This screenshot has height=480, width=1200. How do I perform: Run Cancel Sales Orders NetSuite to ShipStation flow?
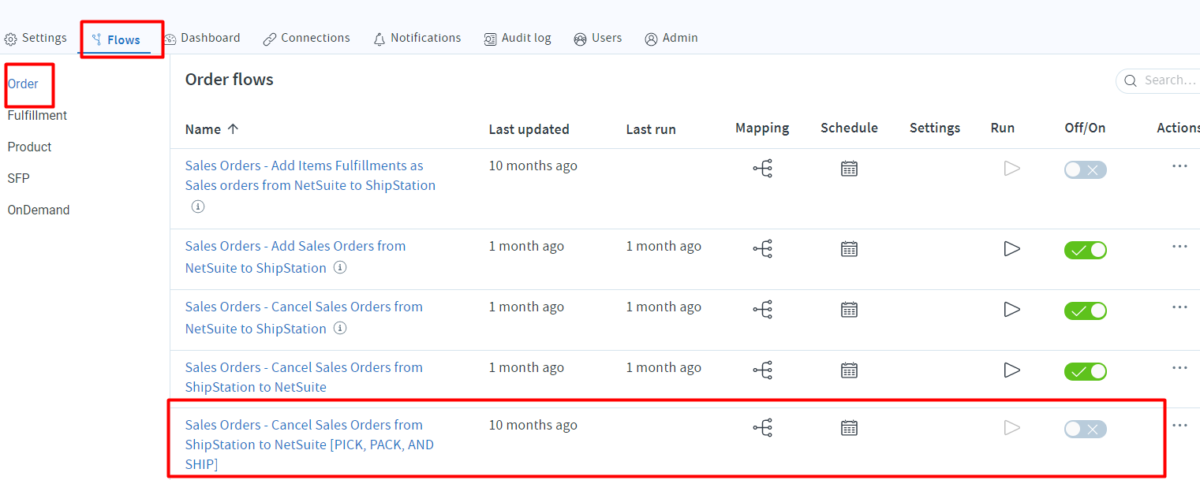pos(1011,309)
